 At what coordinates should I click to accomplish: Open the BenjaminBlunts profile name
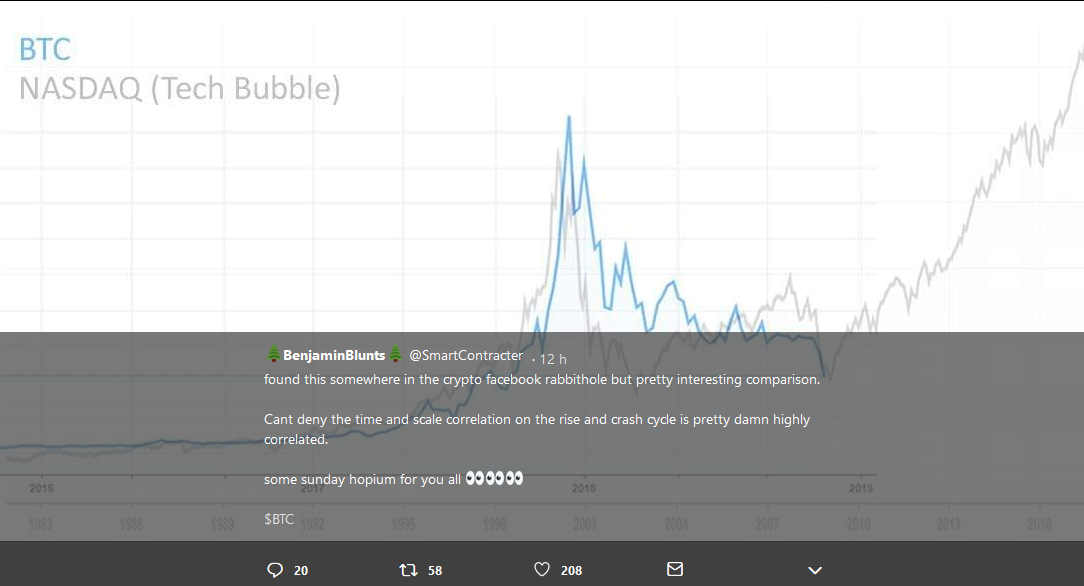coord(334,355)
